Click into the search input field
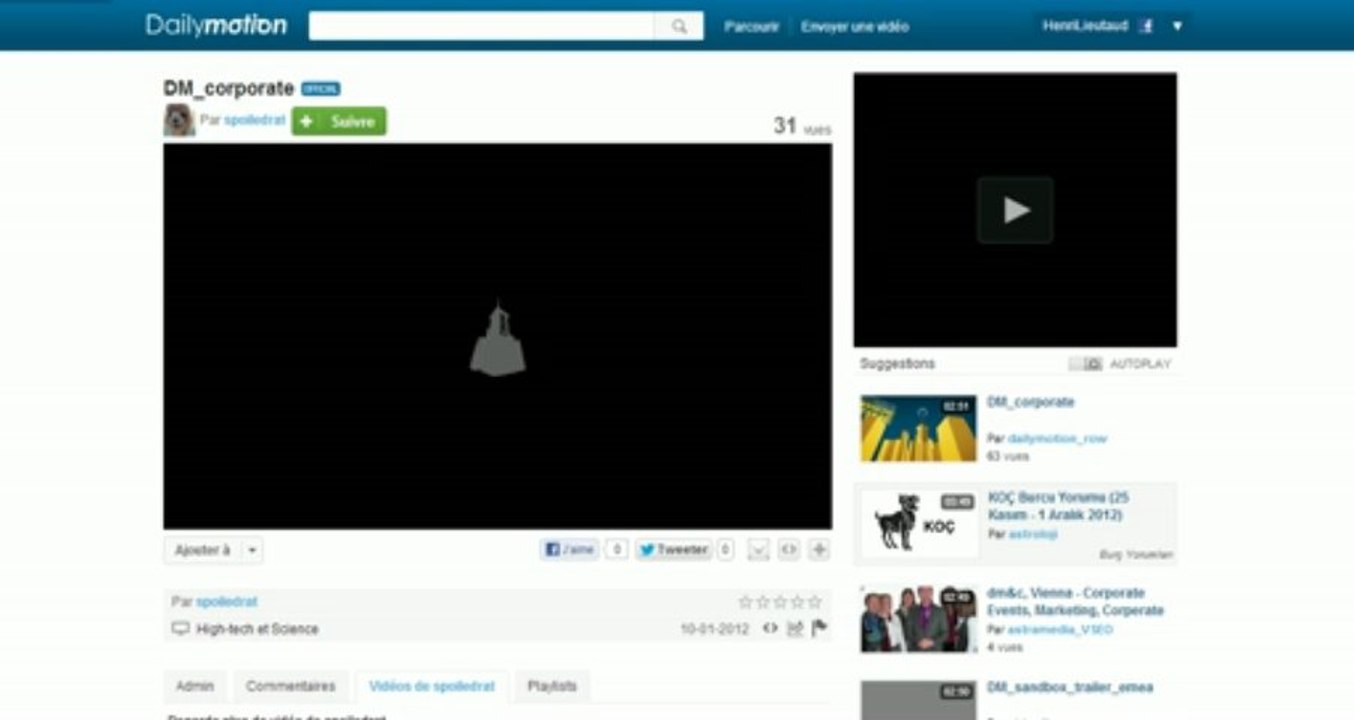Viewport: 1354px width, 720px height. (482, 26)
